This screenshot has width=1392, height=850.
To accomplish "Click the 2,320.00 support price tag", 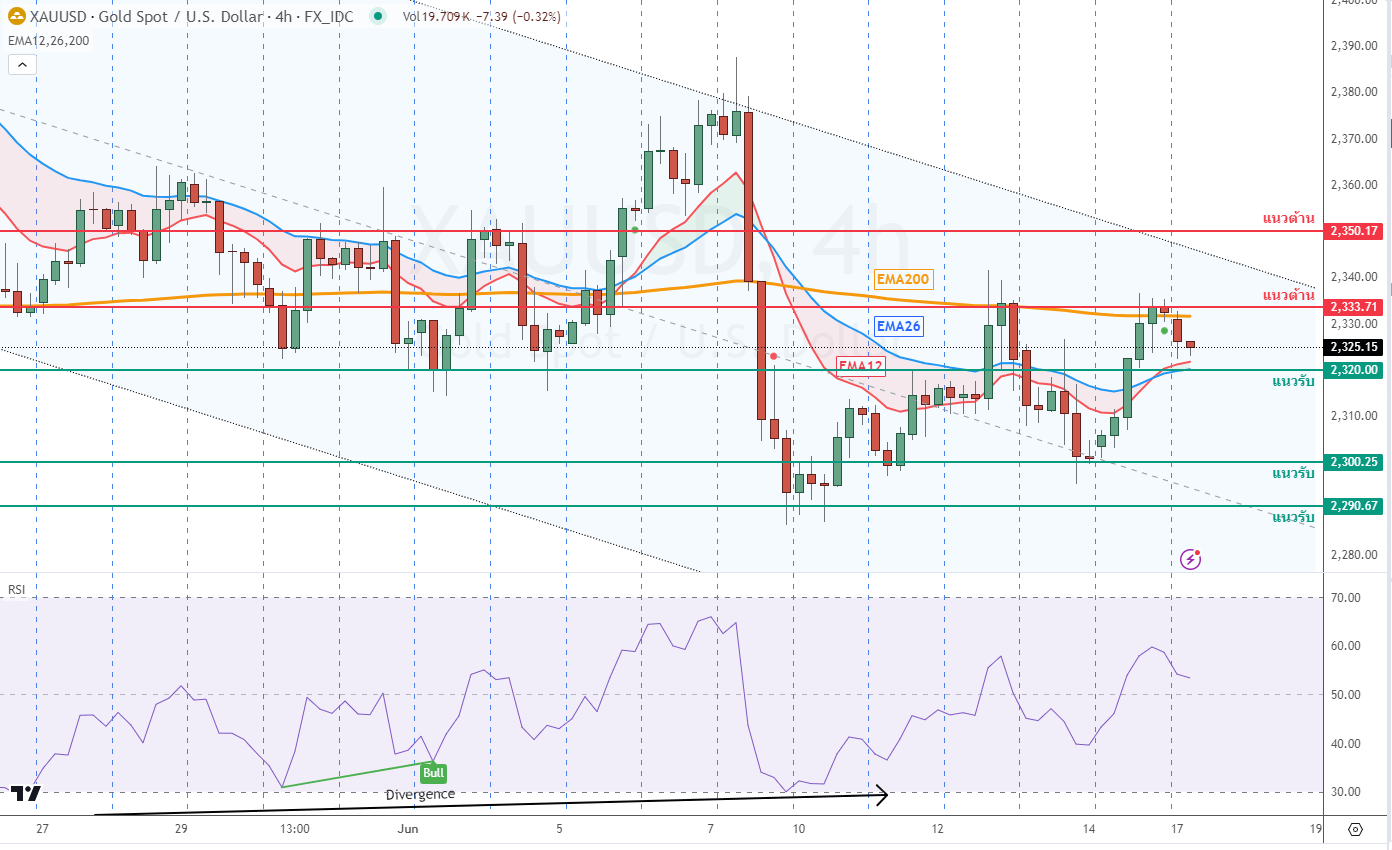I will tap(1355, 370).
